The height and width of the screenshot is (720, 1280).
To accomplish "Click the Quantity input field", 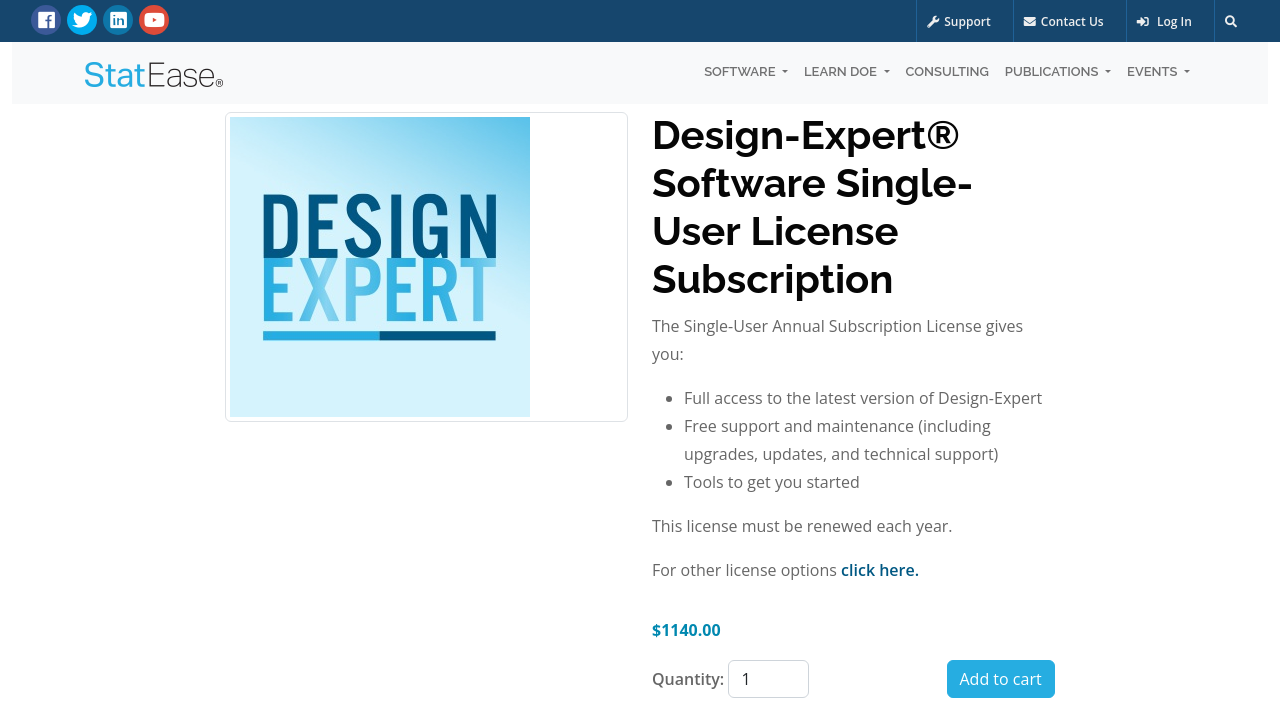I will (x=768, y=679).
